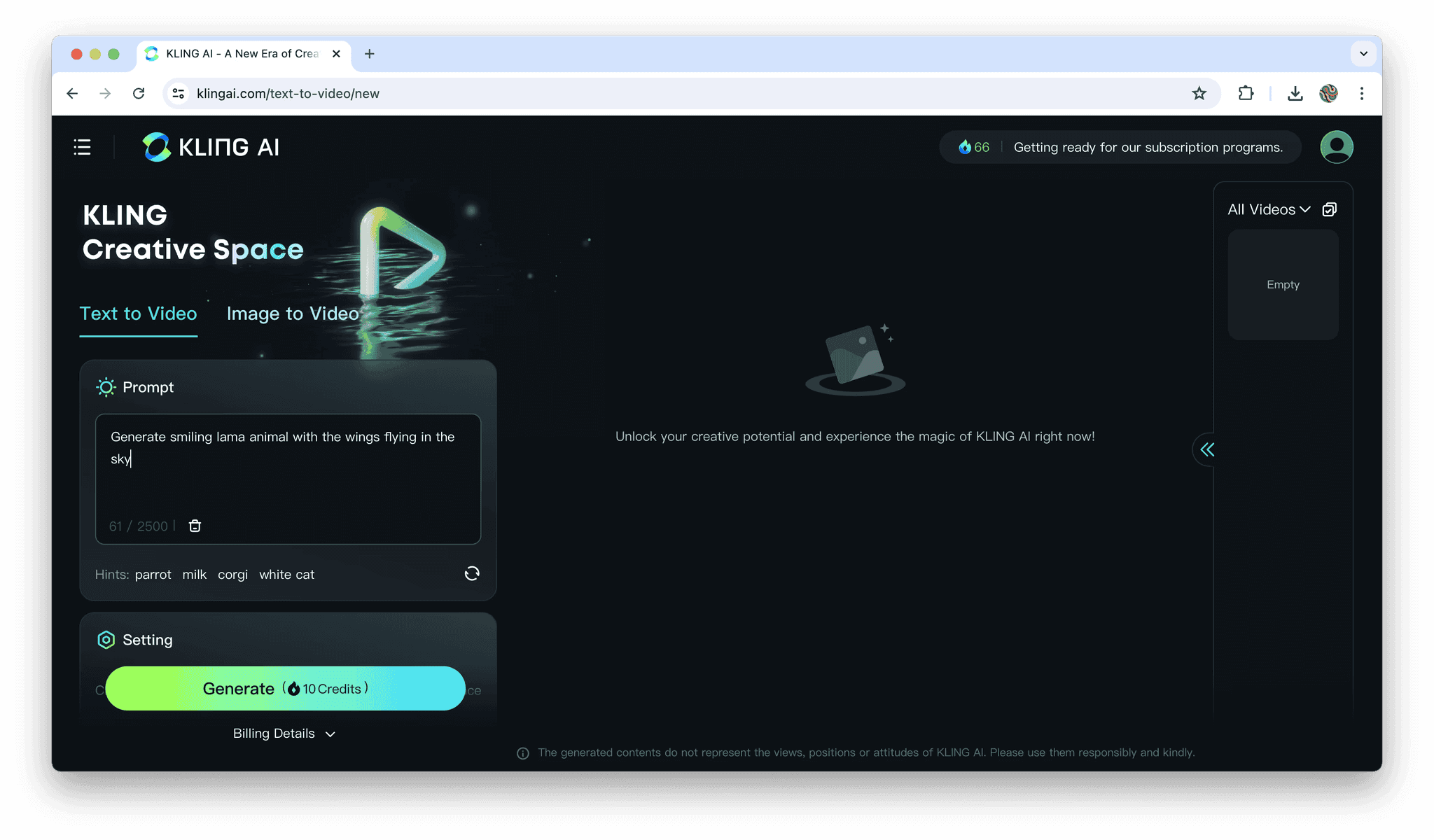Click the parrot hint suggestion
This screenshot has width=1434, height=840.
pyautogui.click(x=153, y=573)
